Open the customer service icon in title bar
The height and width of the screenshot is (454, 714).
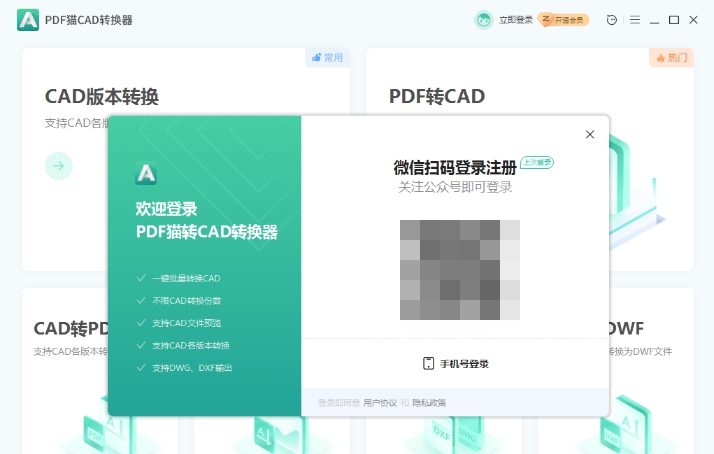click(612, 20)
